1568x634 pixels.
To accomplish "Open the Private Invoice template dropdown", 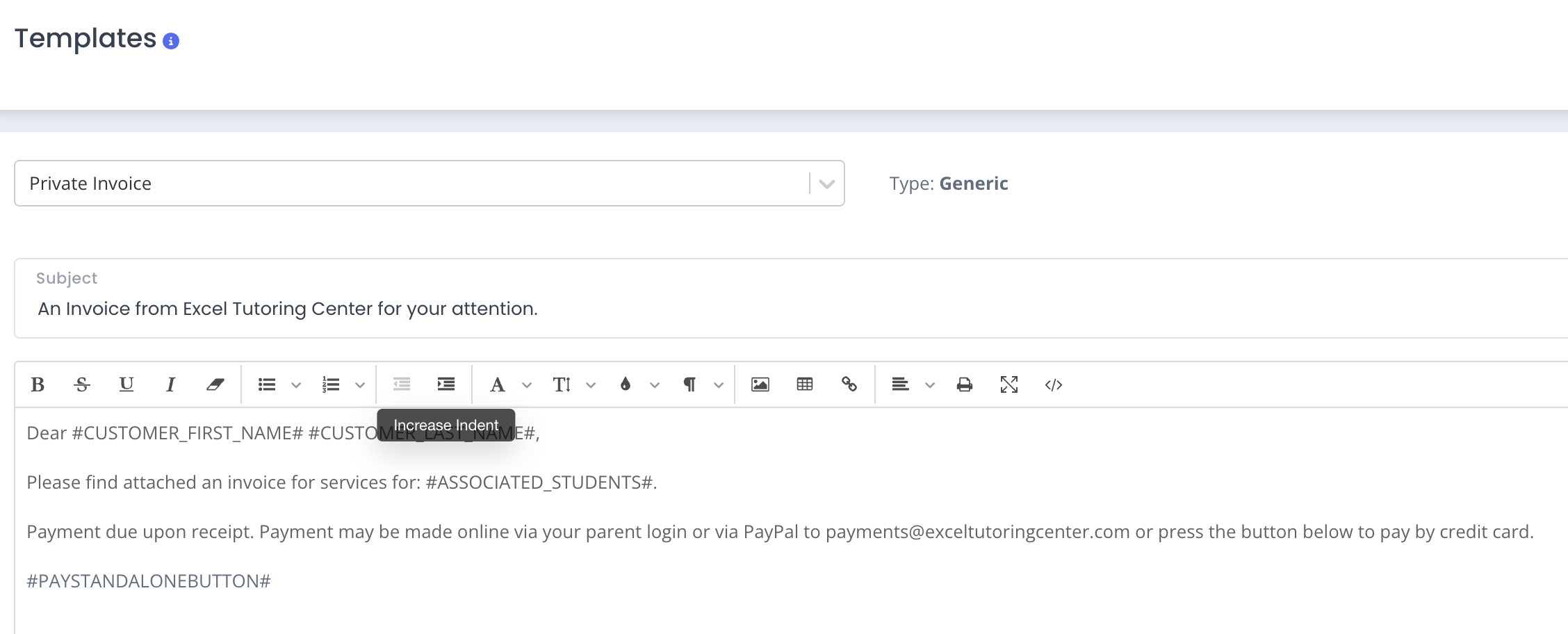I will (x=430, y=184).
